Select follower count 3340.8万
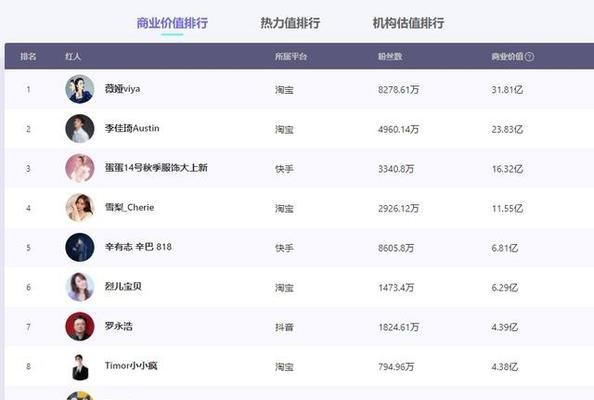Viewport: 594px width, 400px height. tap(396, 169)
